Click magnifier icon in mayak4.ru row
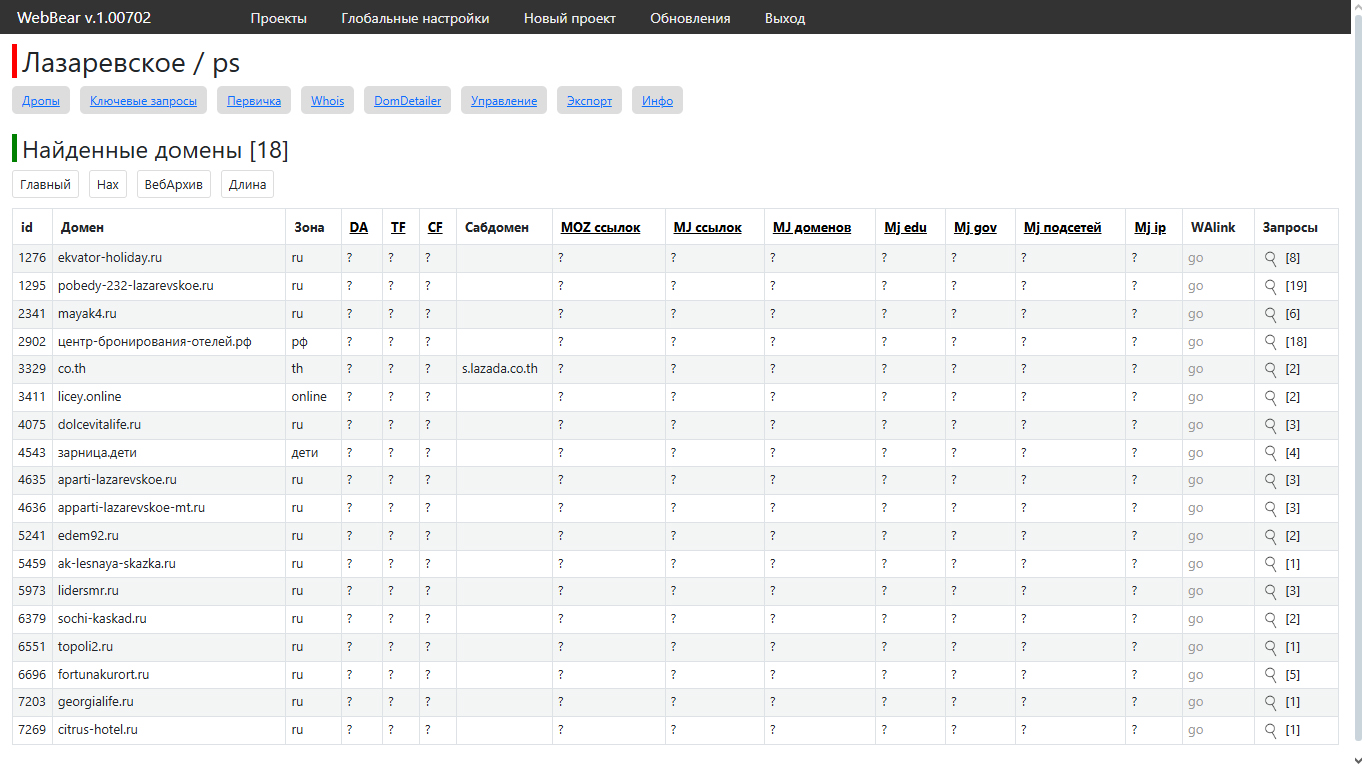This screenshot has height=768, width=1366. point(1271,314)
